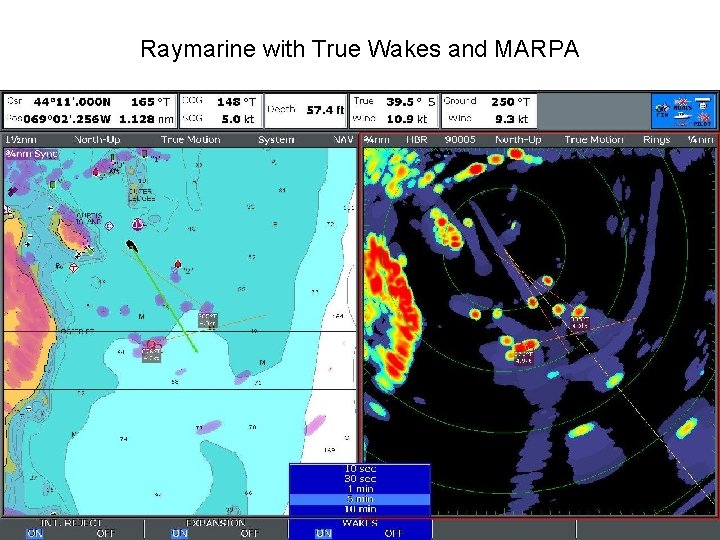This screenshot has width=720, height=540.
Task: Choose 10 min wake length
Action: tap(360, 509)
